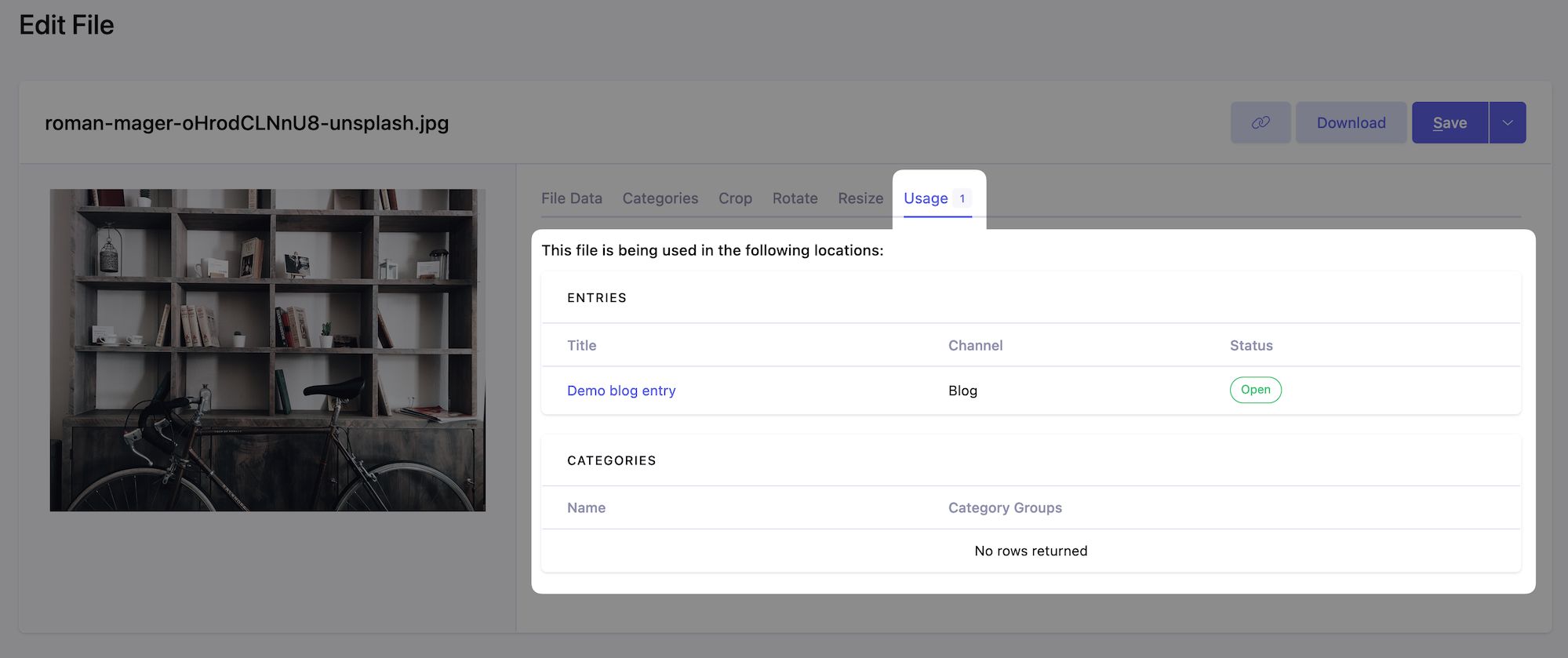The width and height of the screenshot is (1568, 658).
Task: Click the file name roman-mager-oHrodCLNnU8-unsplash.jpg
Action: [x=247, y=123]
